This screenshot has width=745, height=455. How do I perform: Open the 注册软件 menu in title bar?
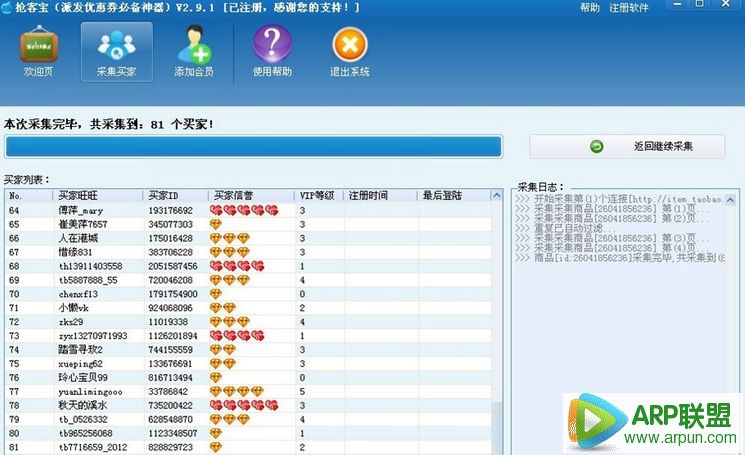pos(629,8)
